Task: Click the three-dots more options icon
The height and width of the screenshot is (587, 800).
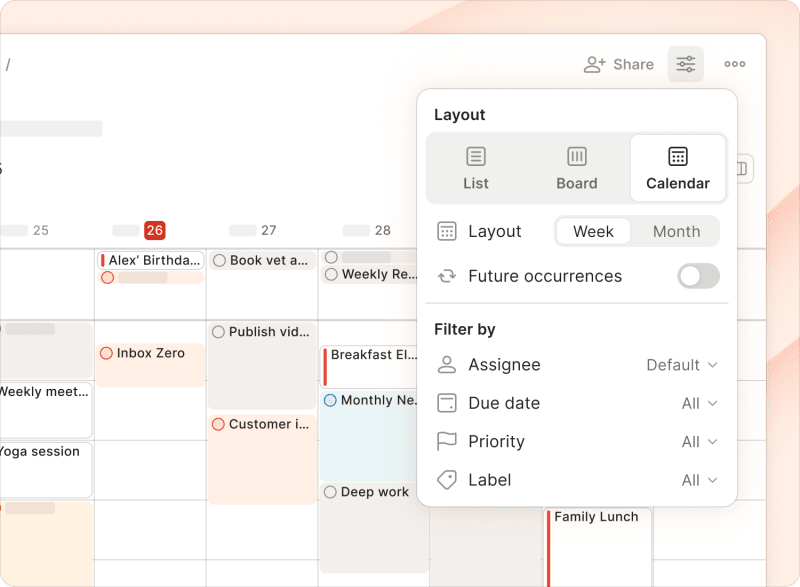Action: [735, 63]
